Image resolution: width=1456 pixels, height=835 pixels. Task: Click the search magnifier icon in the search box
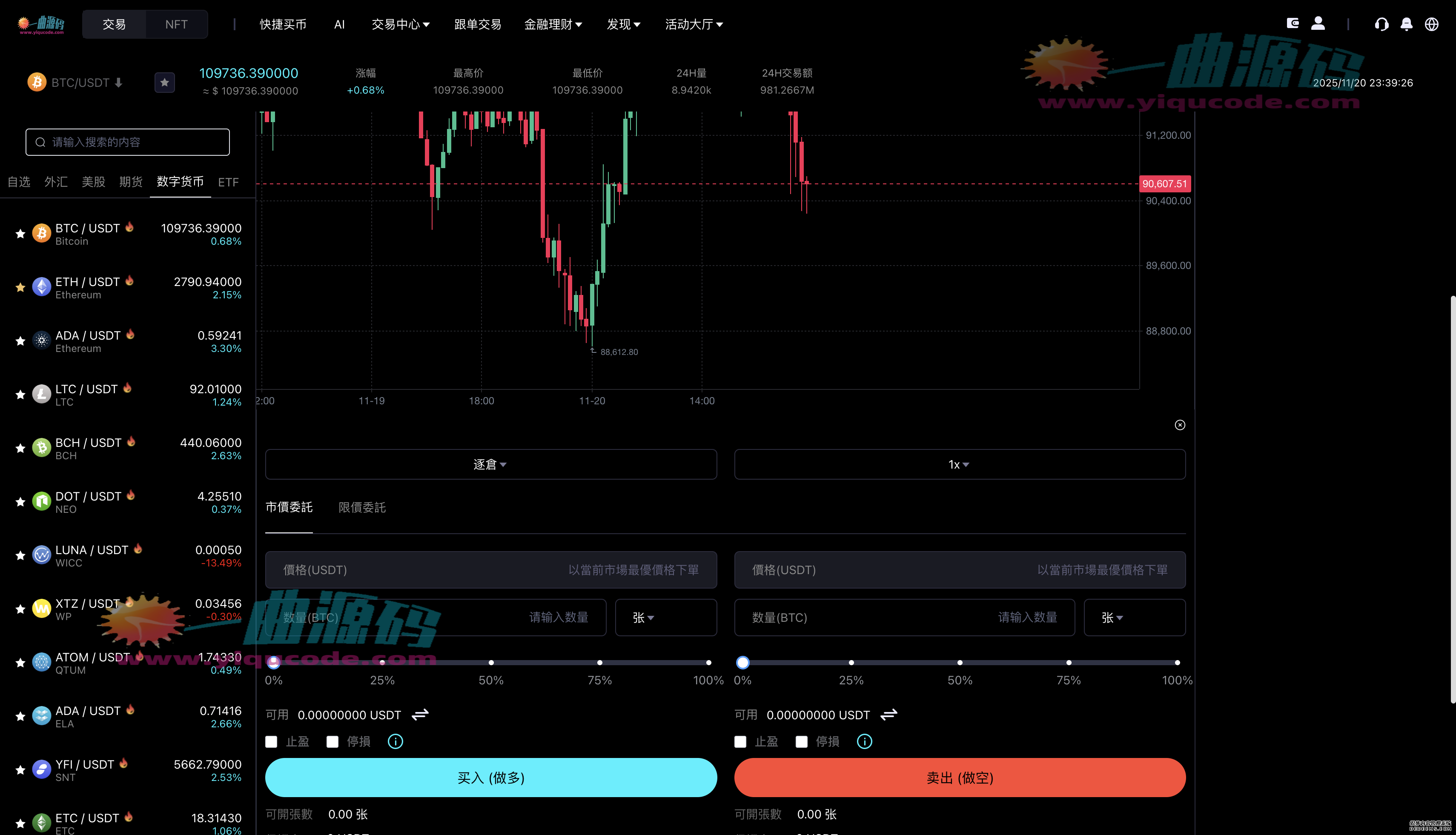(x=40, y=142)
